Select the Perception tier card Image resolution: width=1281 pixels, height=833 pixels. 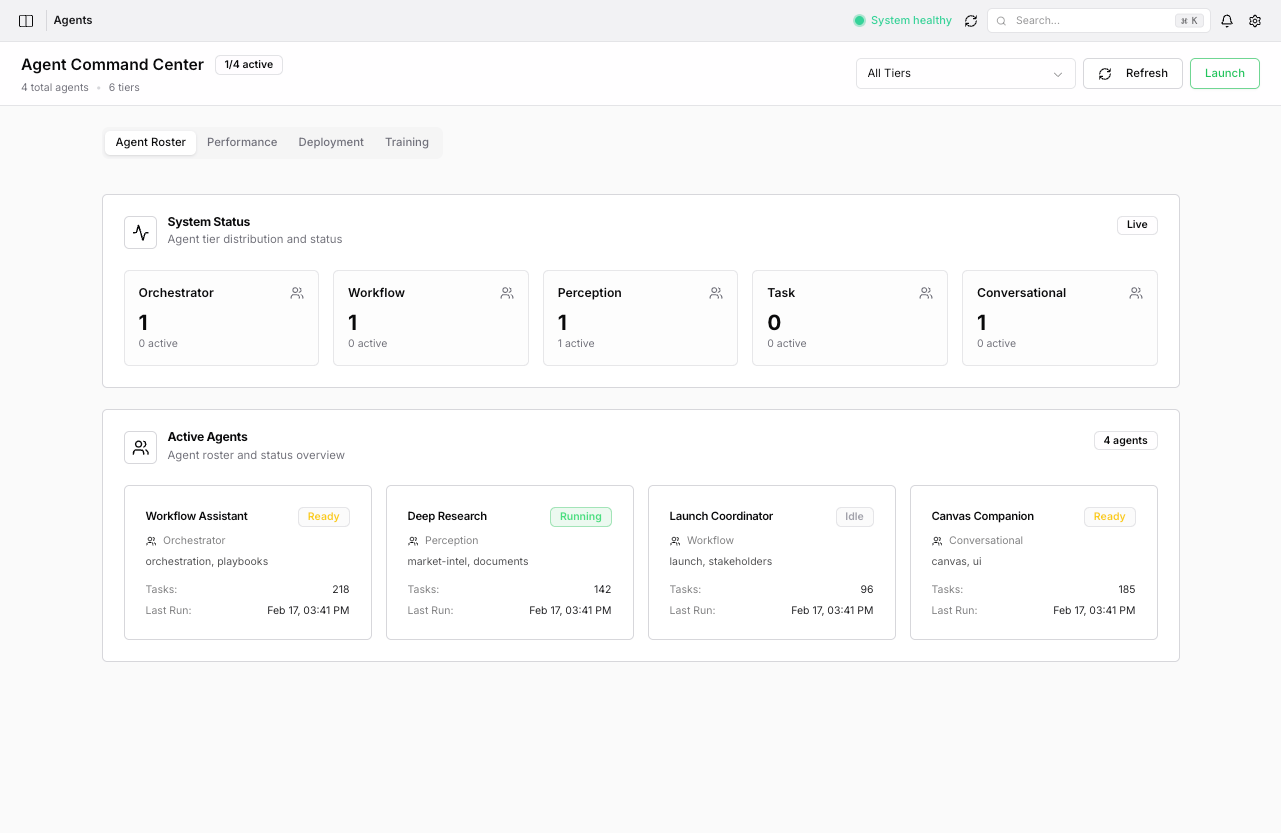640,318
